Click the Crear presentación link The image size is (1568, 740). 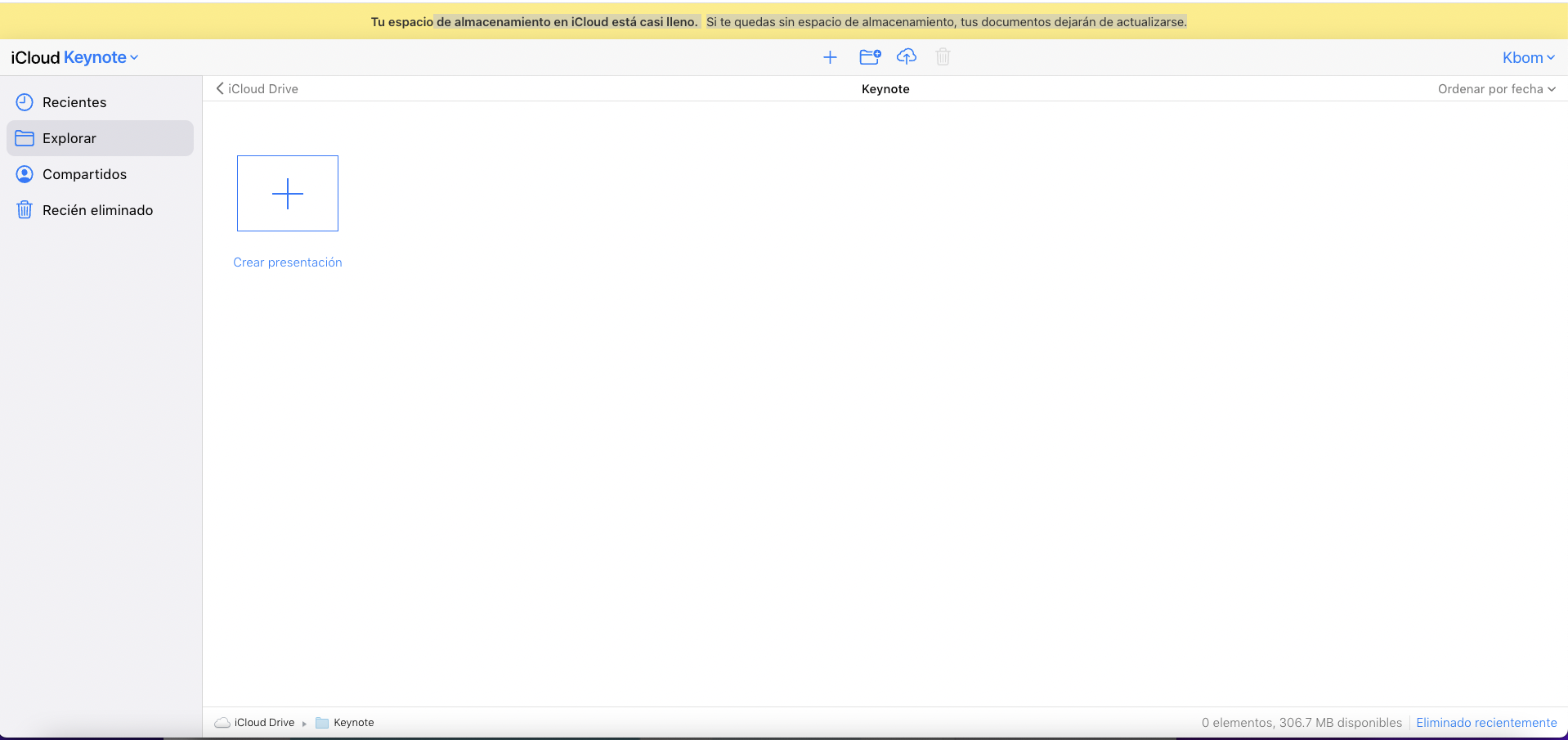[x=288, y=262]
